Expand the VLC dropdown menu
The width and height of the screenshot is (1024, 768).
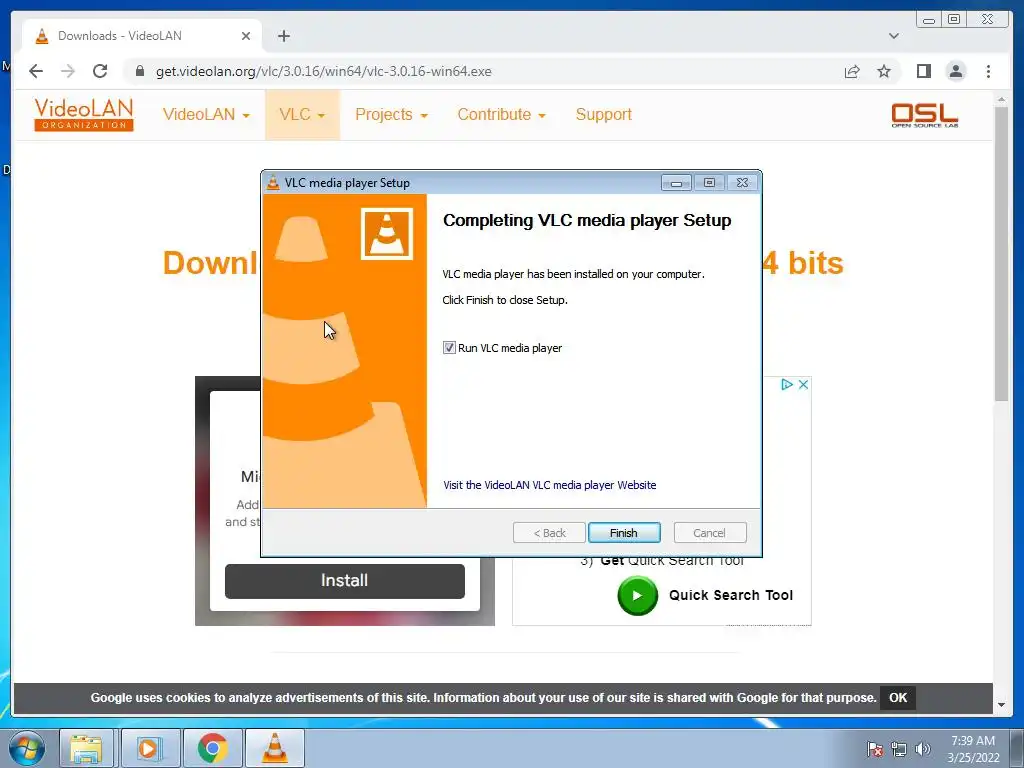coord(302,114)
